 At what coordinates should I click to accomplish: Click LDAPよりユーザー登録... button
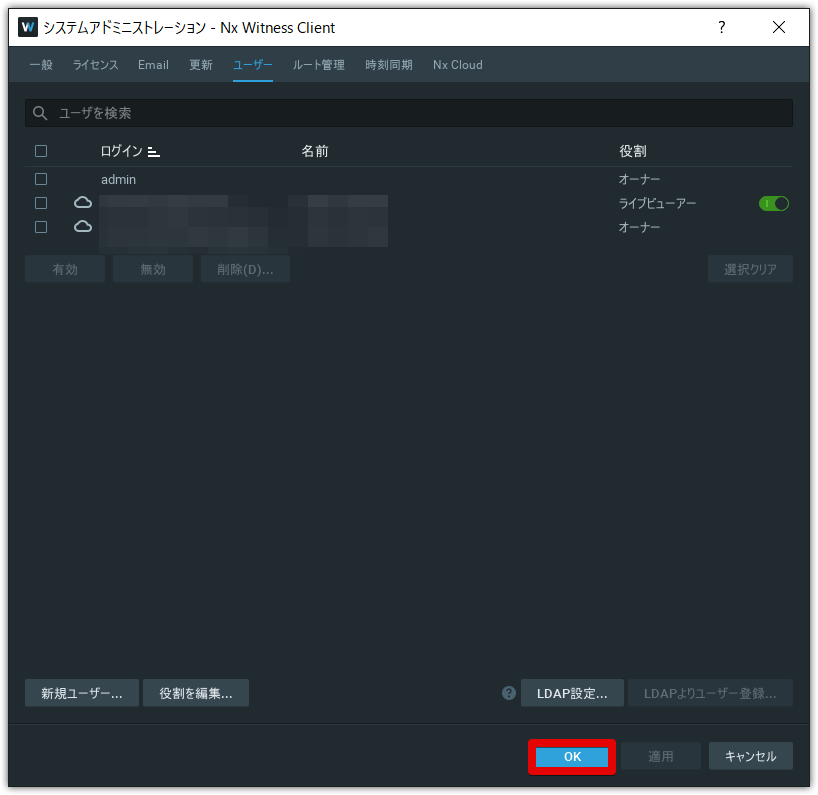point(710,693)
